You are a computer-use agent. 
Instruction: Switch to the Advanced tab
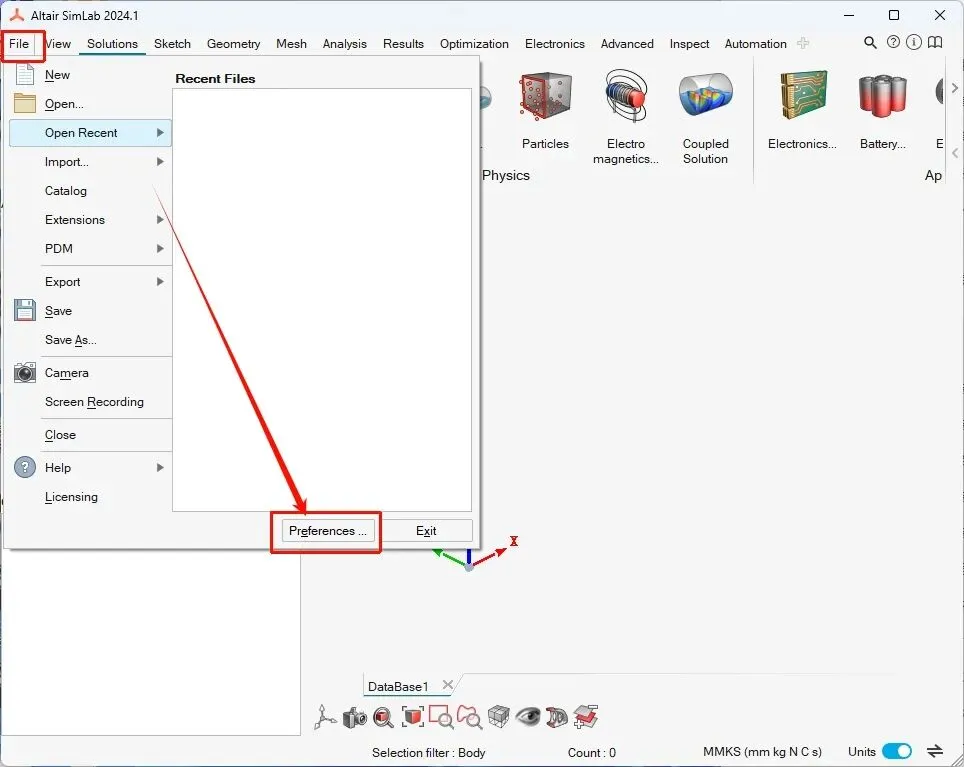[626, 44]
